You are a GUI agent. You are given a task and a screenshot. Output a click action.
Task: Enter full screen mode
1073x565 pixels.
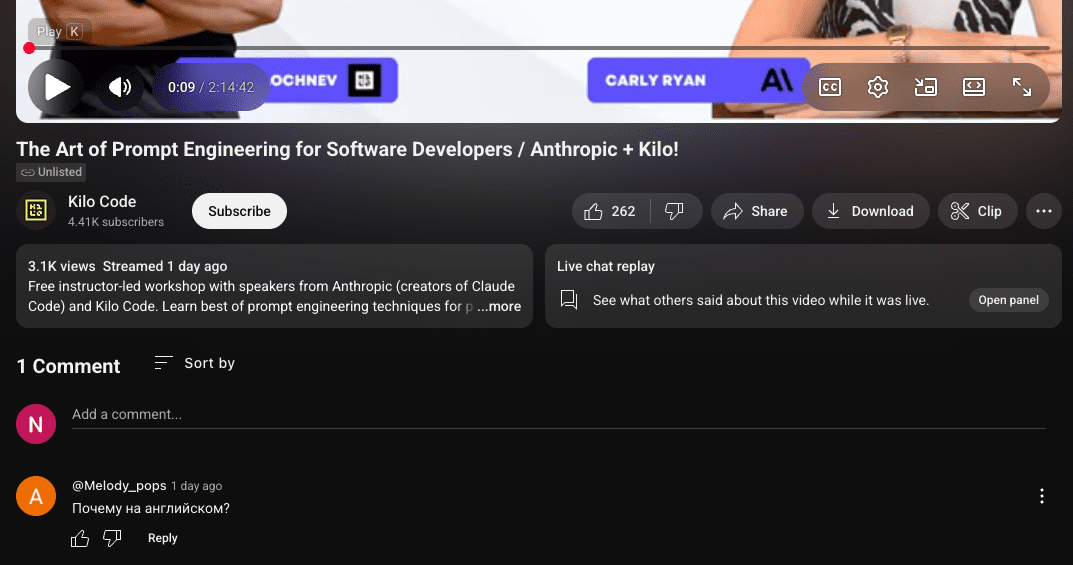click(1021, 87)
